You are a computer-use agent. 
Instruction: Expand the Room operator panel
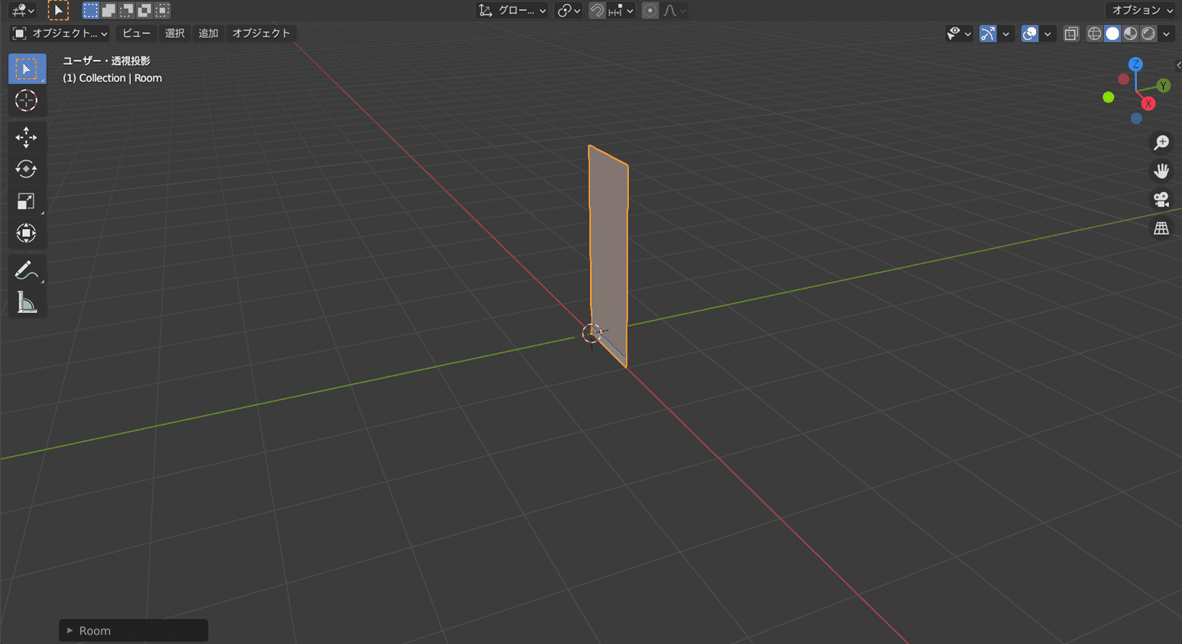click(133, 630)
